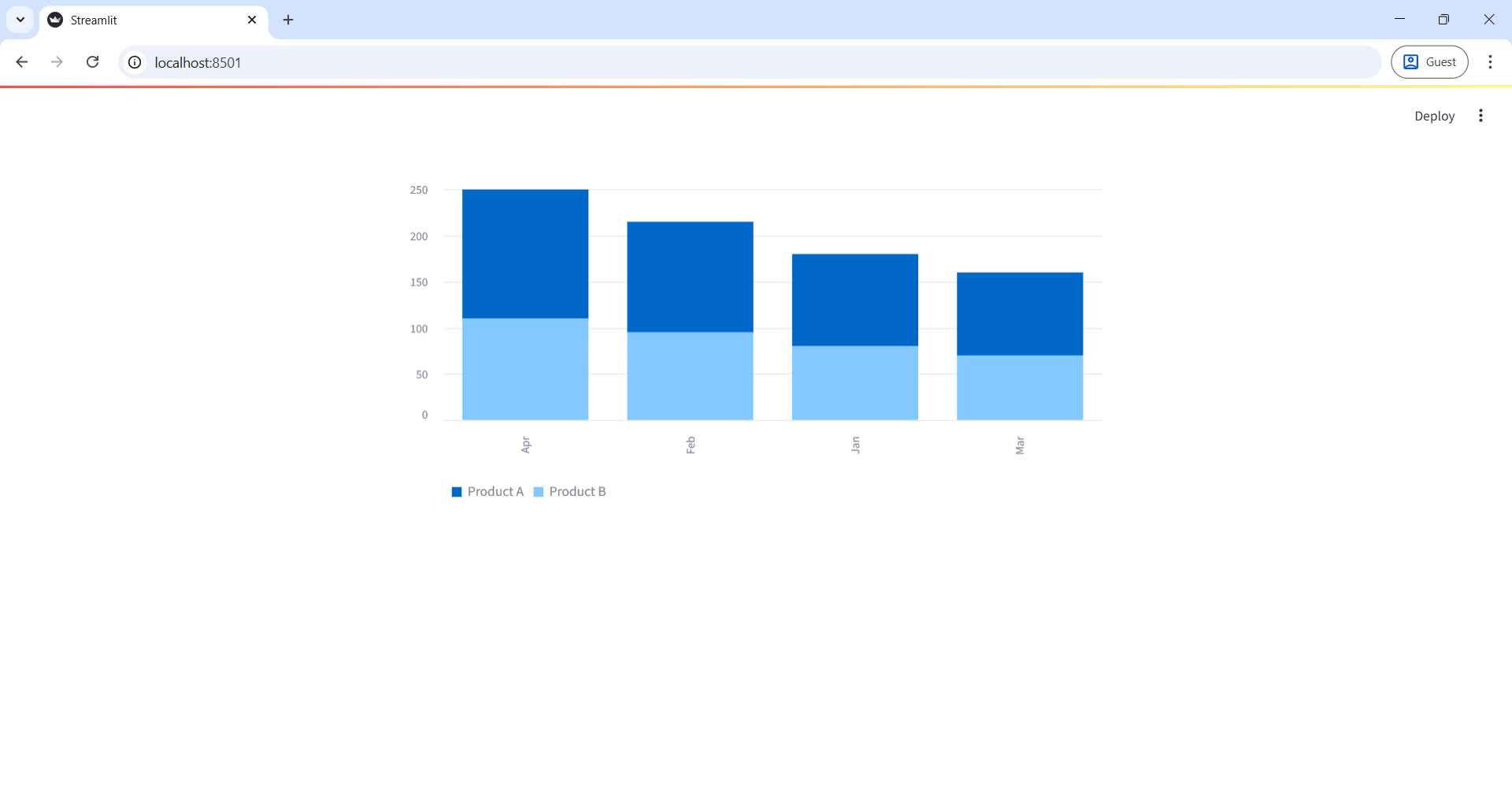Reload the Streamlit page
This screenshot has width=1512, height=803.
(92, 61)
